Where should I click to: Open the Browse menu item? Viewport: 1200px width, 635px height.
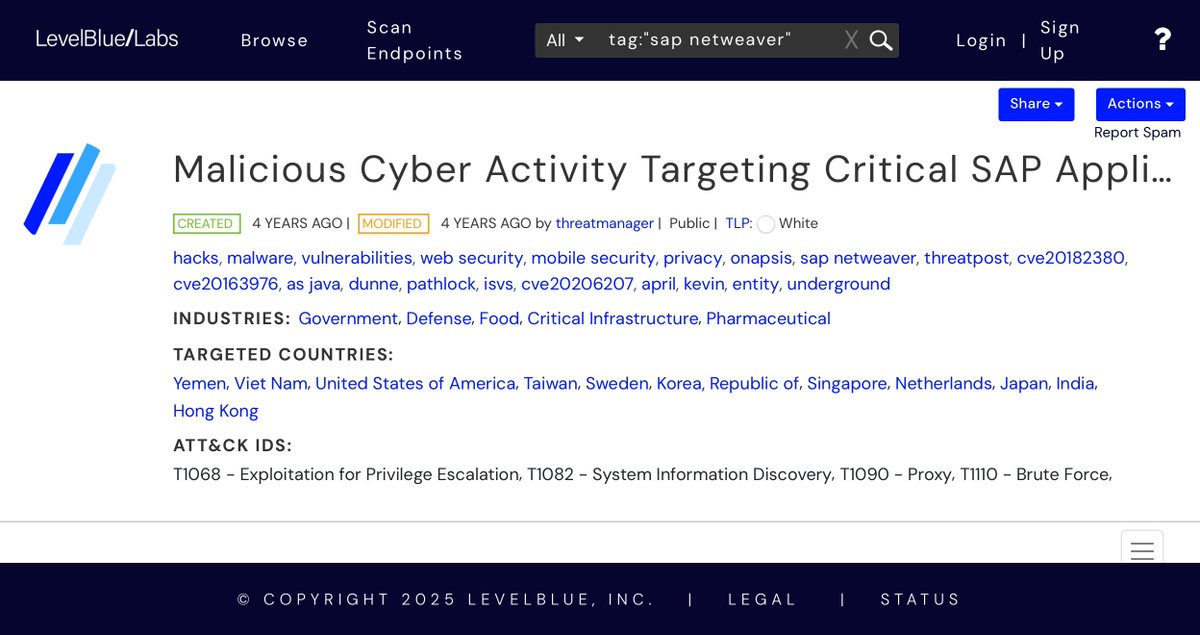pos(274,40)
